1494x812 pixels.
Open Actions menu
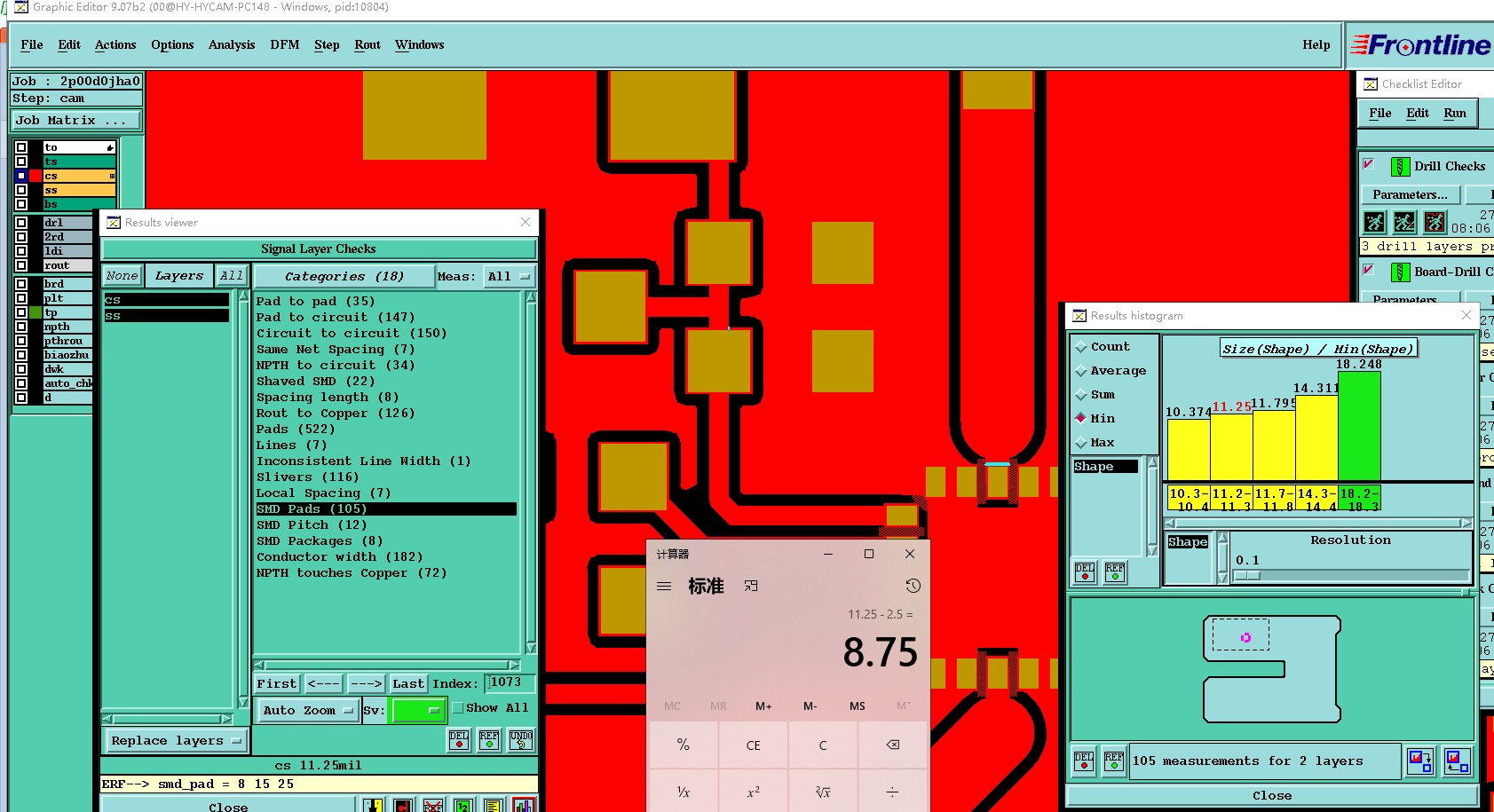pos(115,45)
